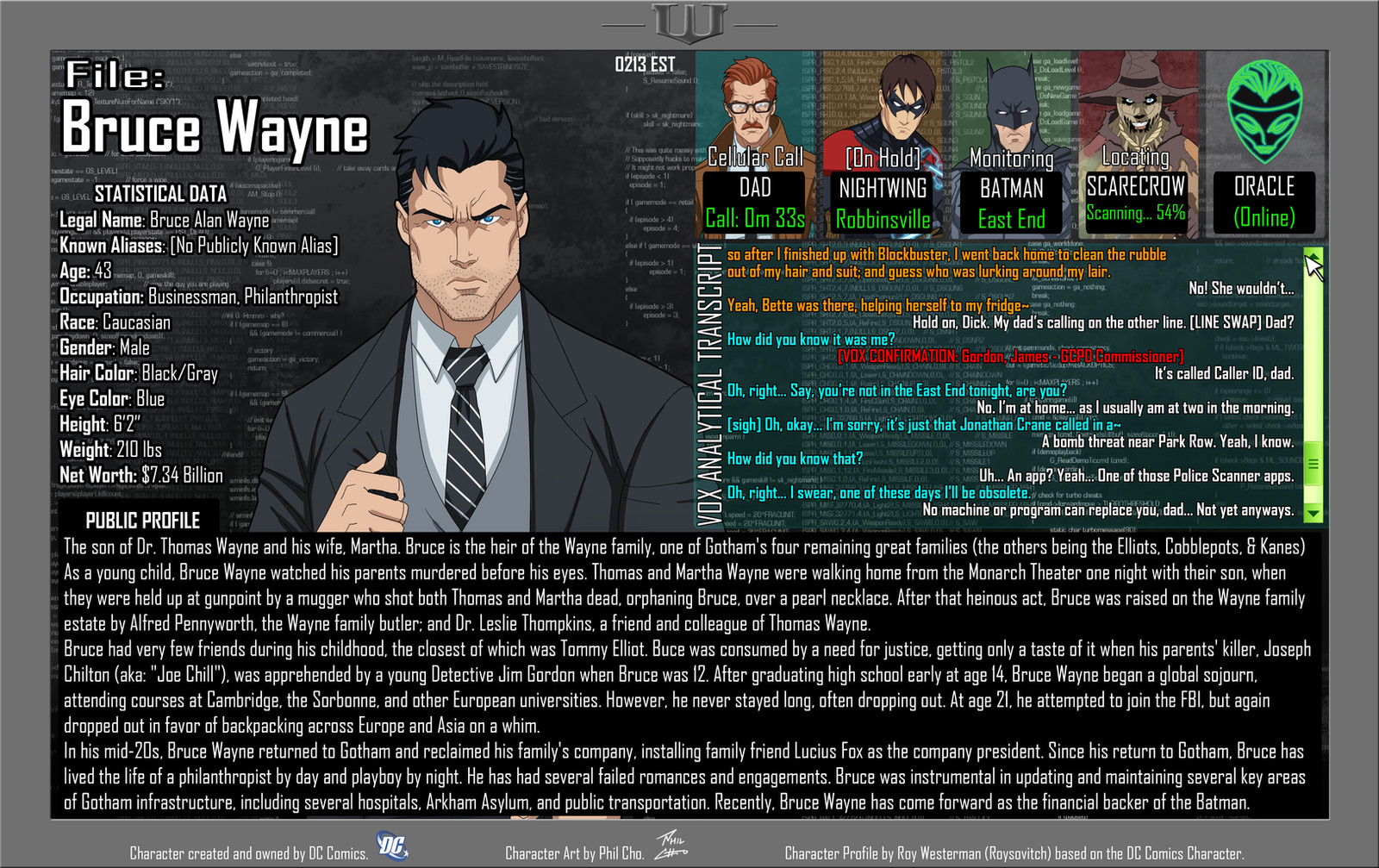Click 'Occupation: Businessman, Philanthropist' entry
The height and width of the screenshot is (868, 1379).
click(199, 297)
